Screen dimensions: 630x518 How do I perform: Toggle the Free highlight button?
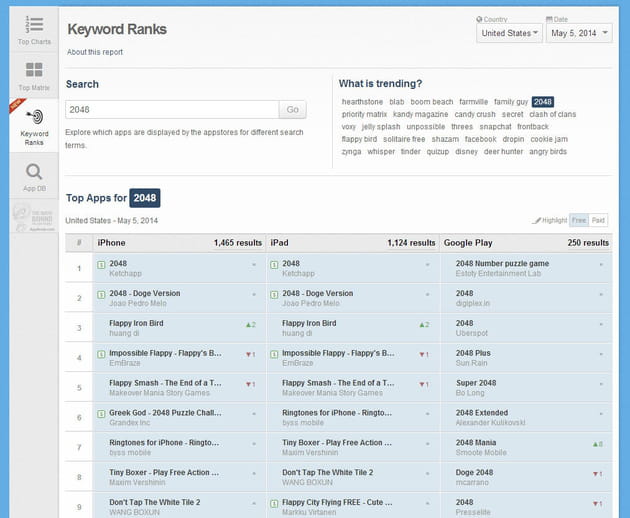tap(579, 220)
